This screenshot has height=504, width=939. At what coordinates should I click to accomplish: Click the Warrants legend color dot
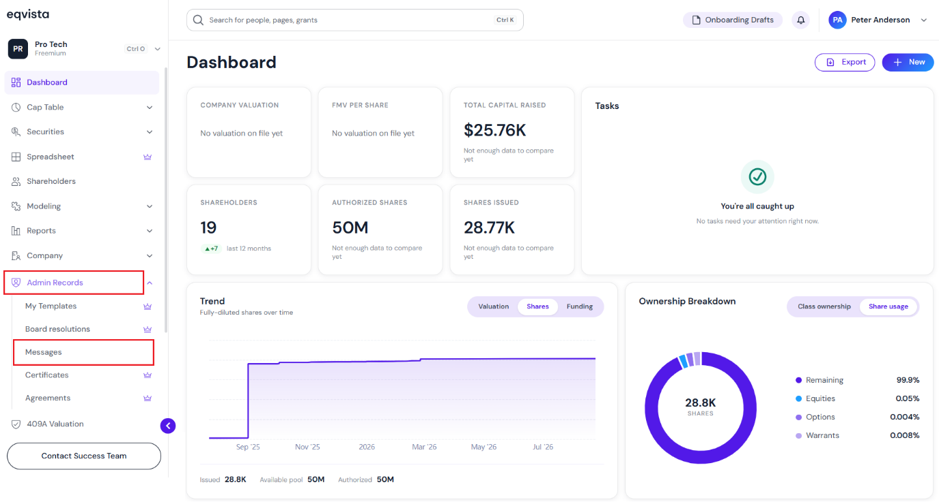(798, 436)
